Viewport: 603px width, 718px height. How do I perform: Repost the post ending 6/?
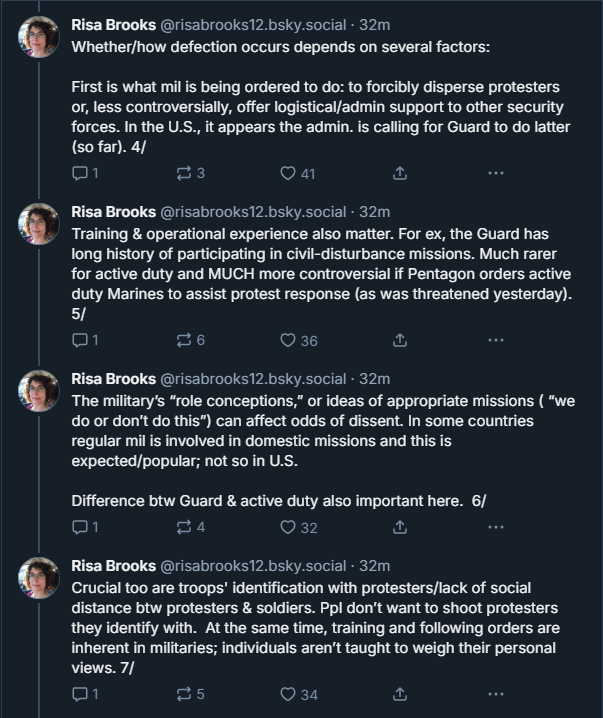(190, 527)
